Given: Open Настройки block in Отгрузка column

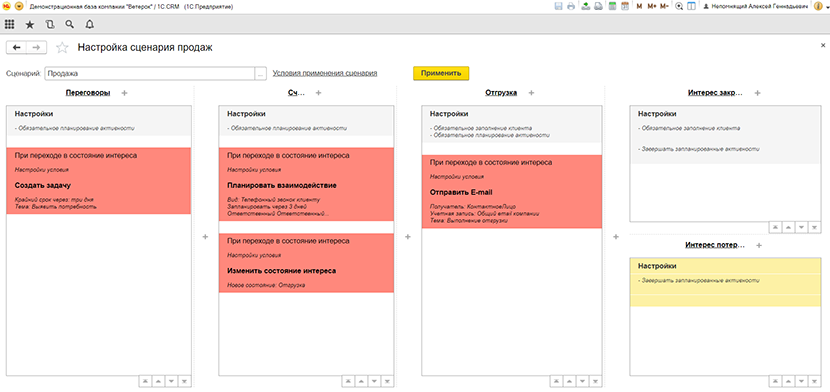Looking at the screenshot, I should coord(512,124).
